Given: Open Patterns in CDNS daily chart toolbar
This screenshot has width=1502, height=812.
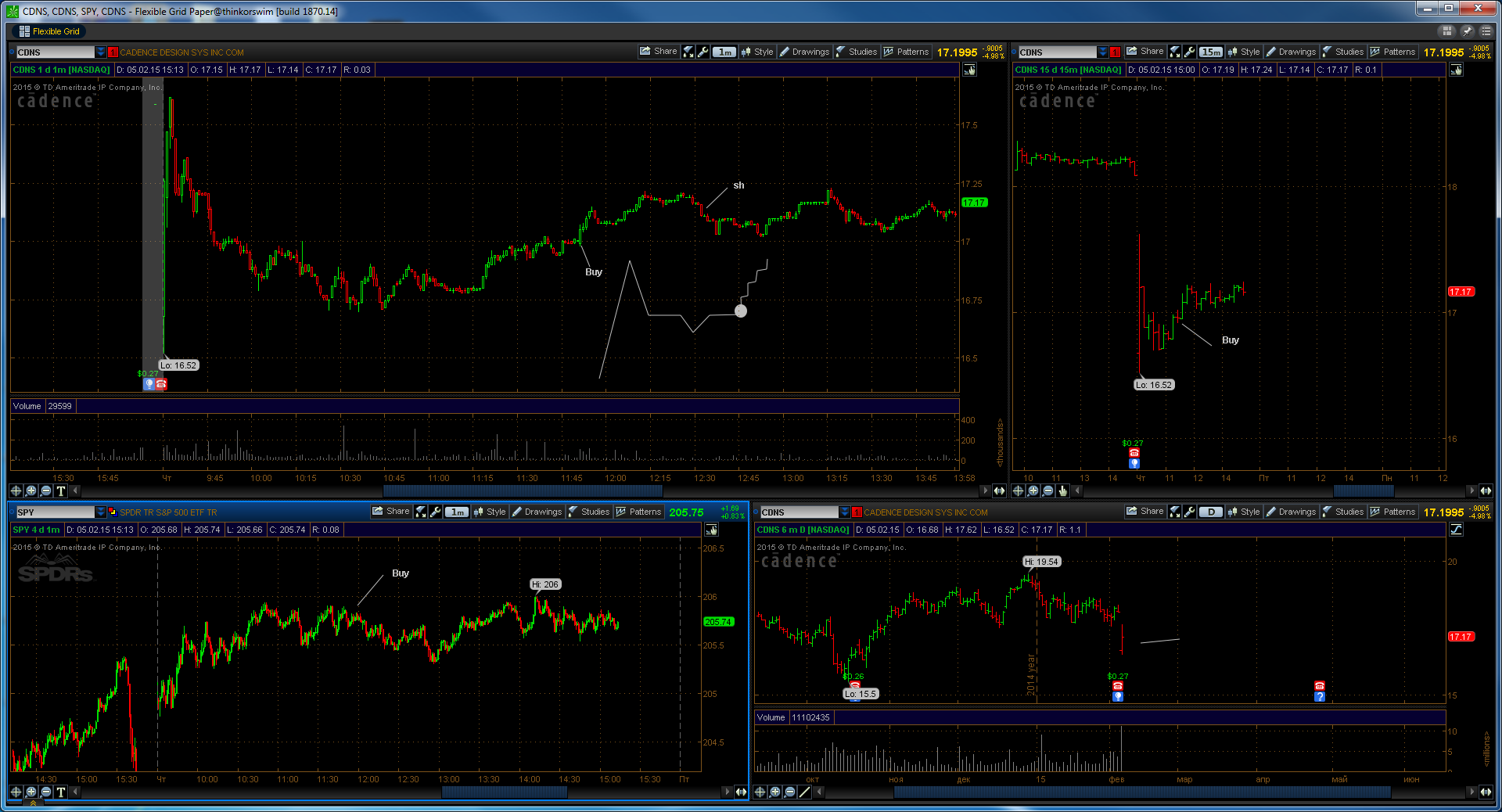Looking at the screenshot, I should click(x=1392, y=512).
